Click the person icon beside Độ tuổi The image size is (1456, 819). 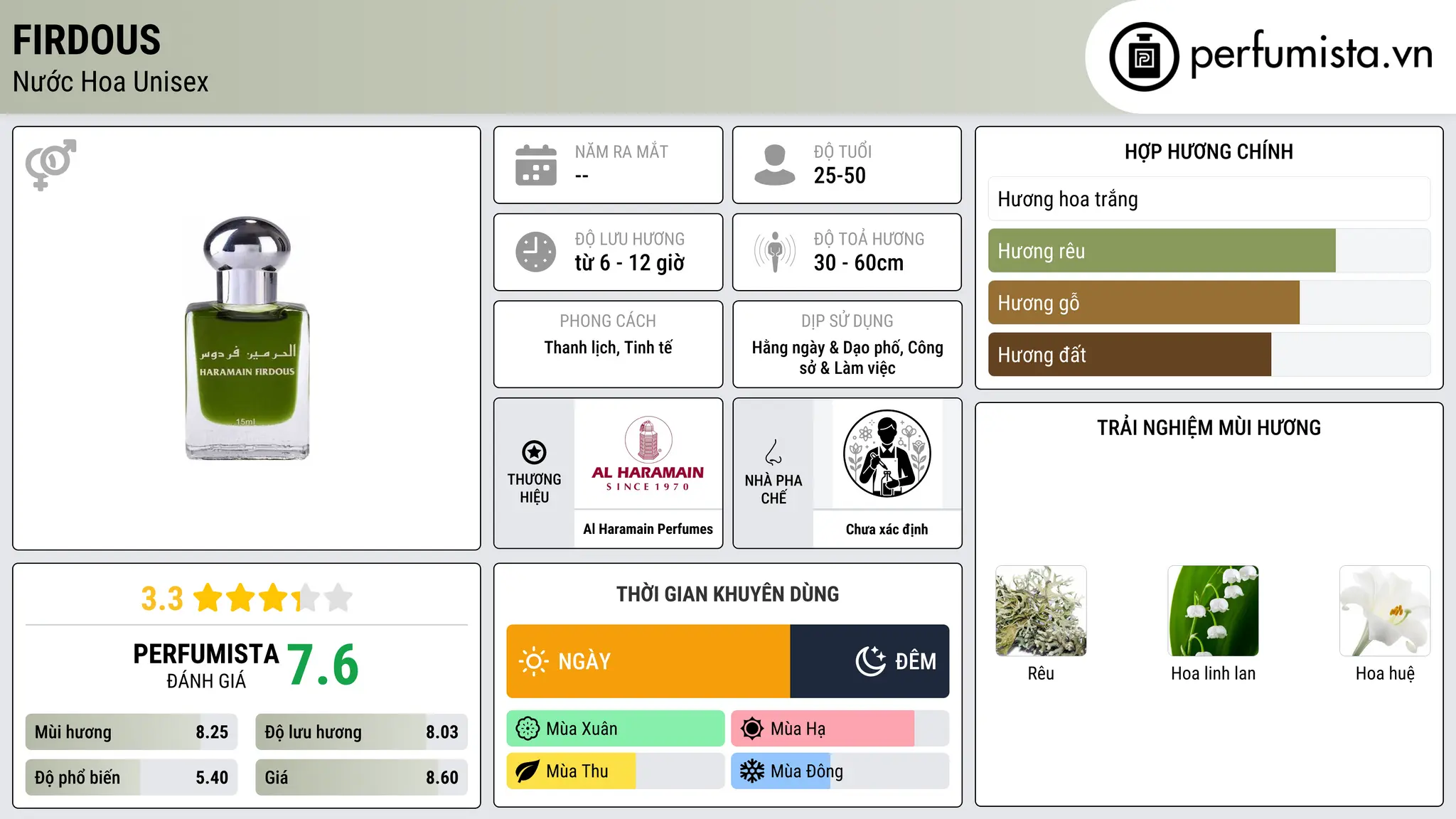point(775,165)
